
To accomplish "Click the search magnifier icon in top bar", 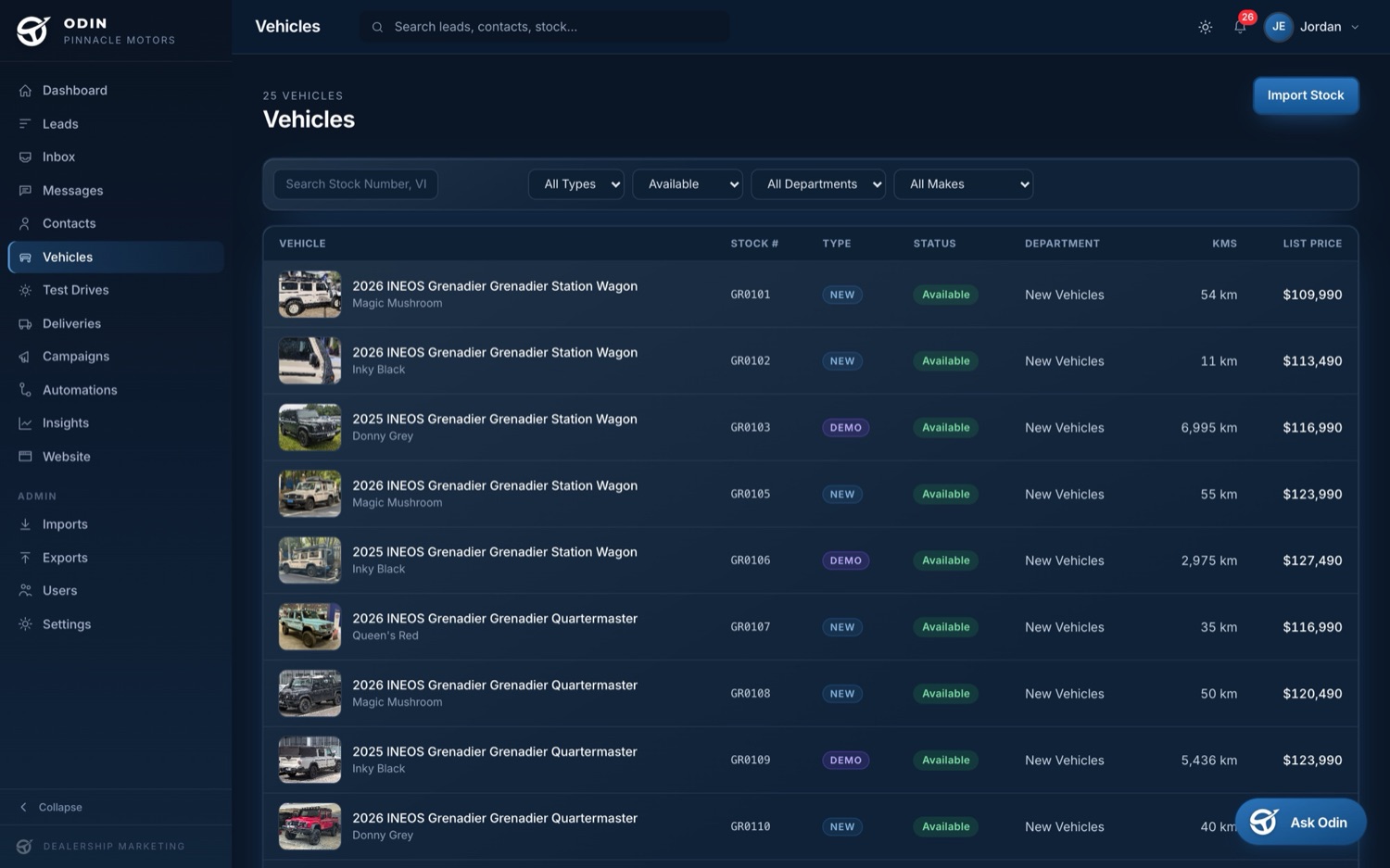I will click(x=377, y=27).
